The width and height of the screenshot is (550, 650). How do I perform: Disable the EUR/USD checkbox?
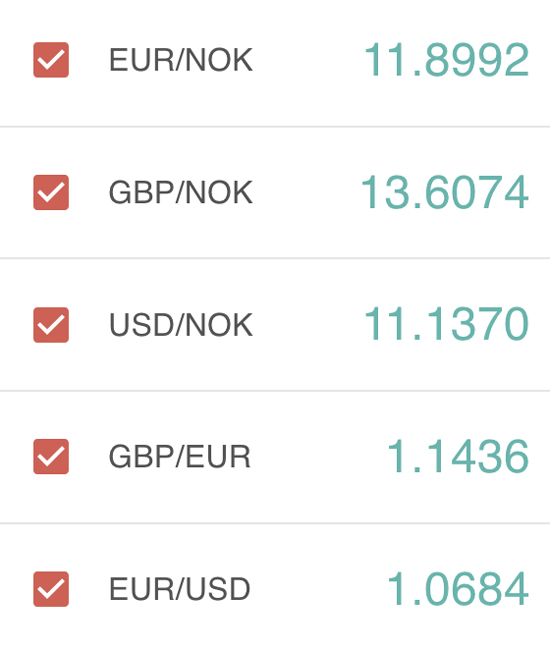(51, 589)
